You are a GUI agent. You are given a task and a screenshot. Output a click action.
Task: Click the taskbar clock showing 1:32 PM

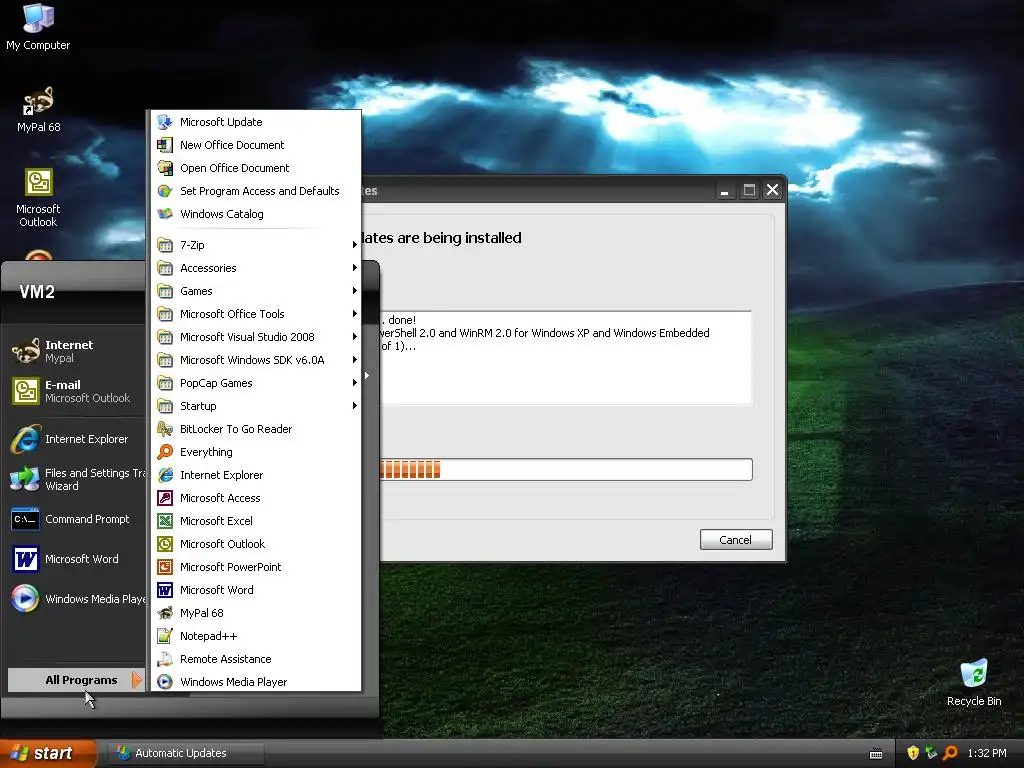click(987, 753)
